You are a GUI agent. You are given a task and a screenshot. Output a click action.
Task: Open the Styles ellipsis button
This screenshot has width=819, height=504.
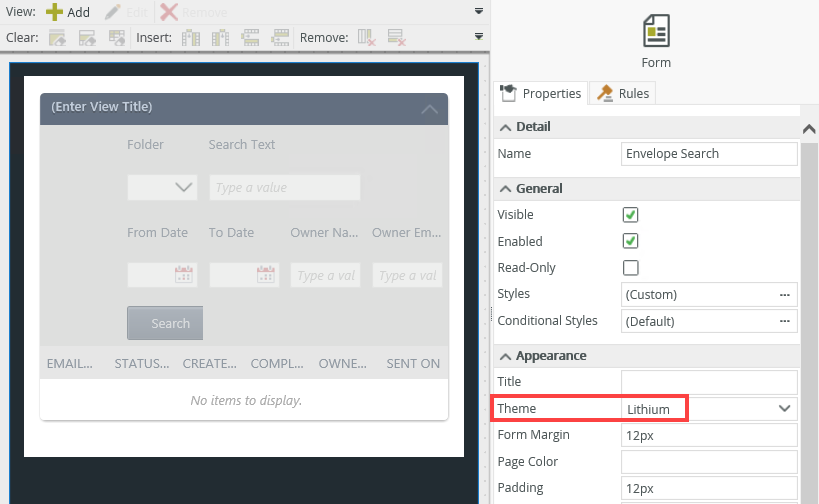pos(785,295)
